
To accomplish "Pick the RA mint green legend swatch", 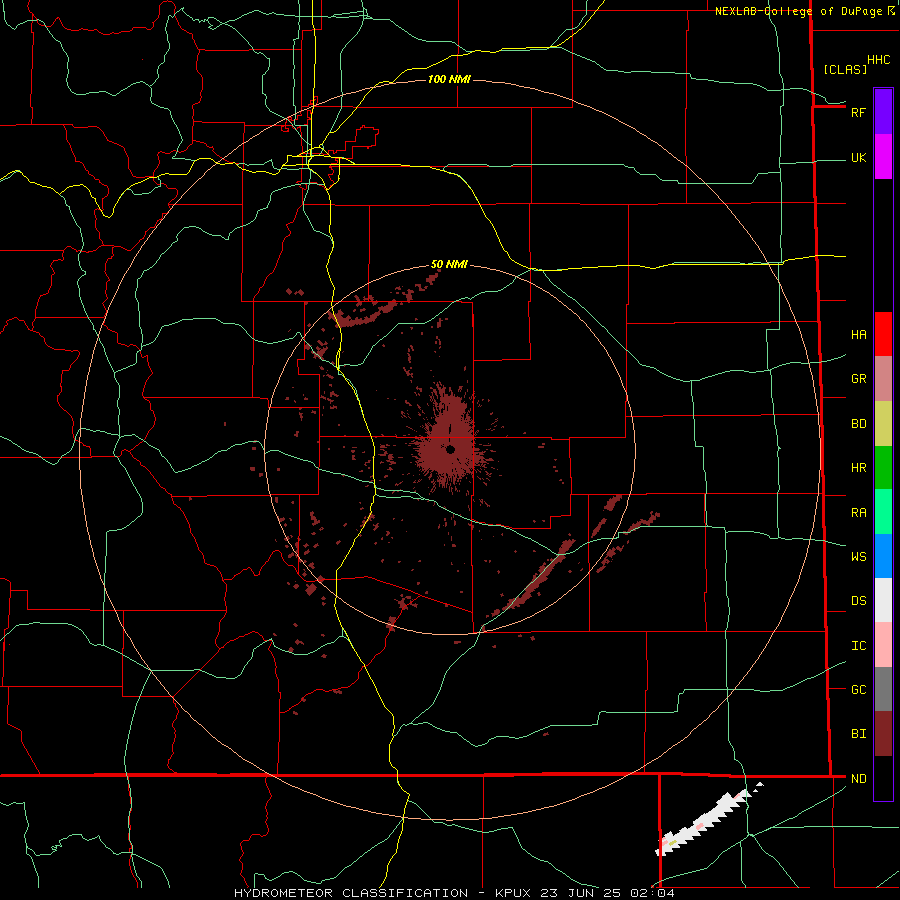I will click(x=883, y=511).
